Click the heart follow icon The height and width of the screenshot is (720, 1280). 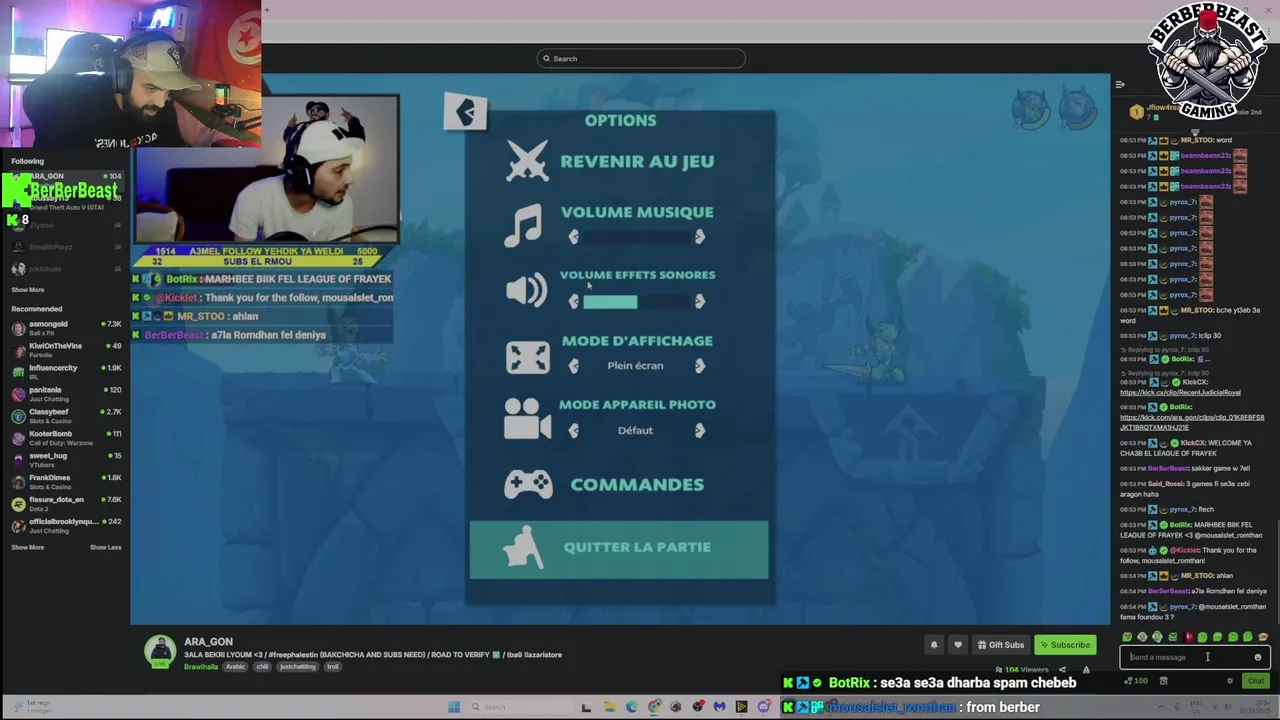point(958,645)
